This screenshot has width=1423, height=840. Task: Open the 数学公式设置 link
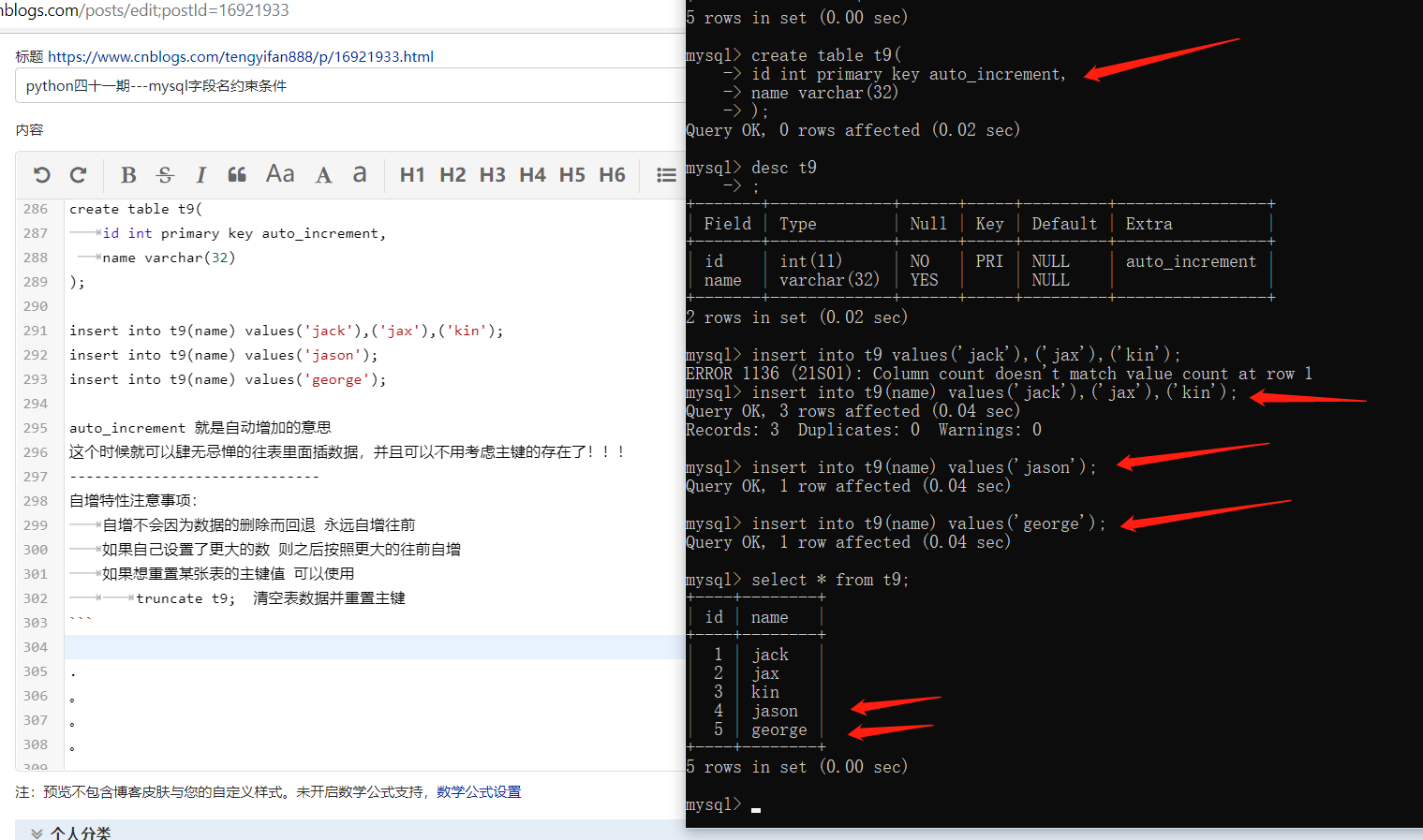[x=479, y=792]
